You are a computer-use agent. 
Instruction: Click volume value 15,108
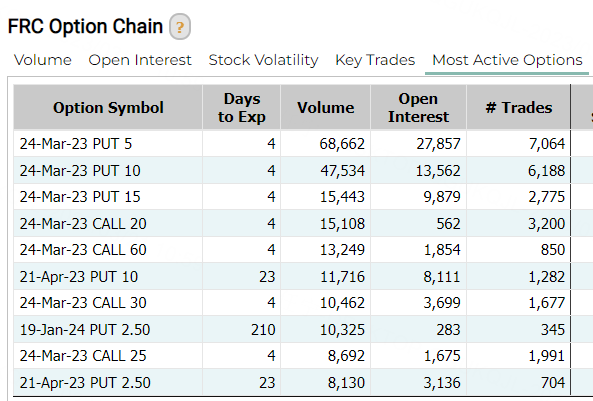pos(342,224)
